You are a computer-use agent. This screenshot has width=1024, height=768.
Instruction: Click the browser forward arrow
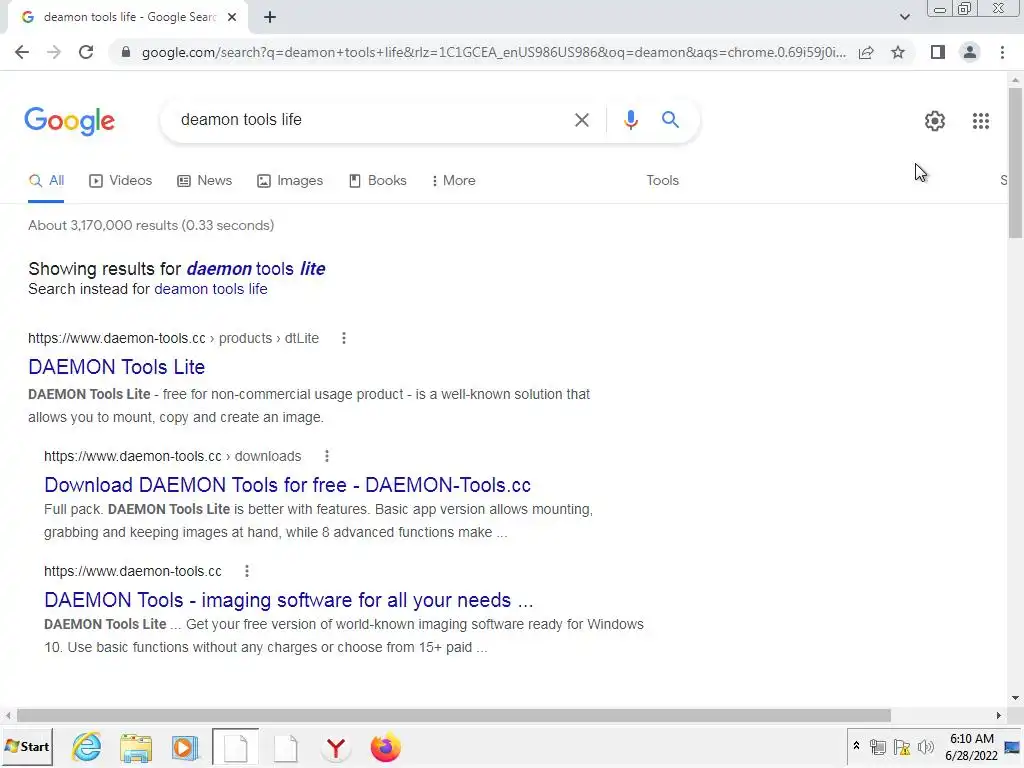[x=54, y=52]
